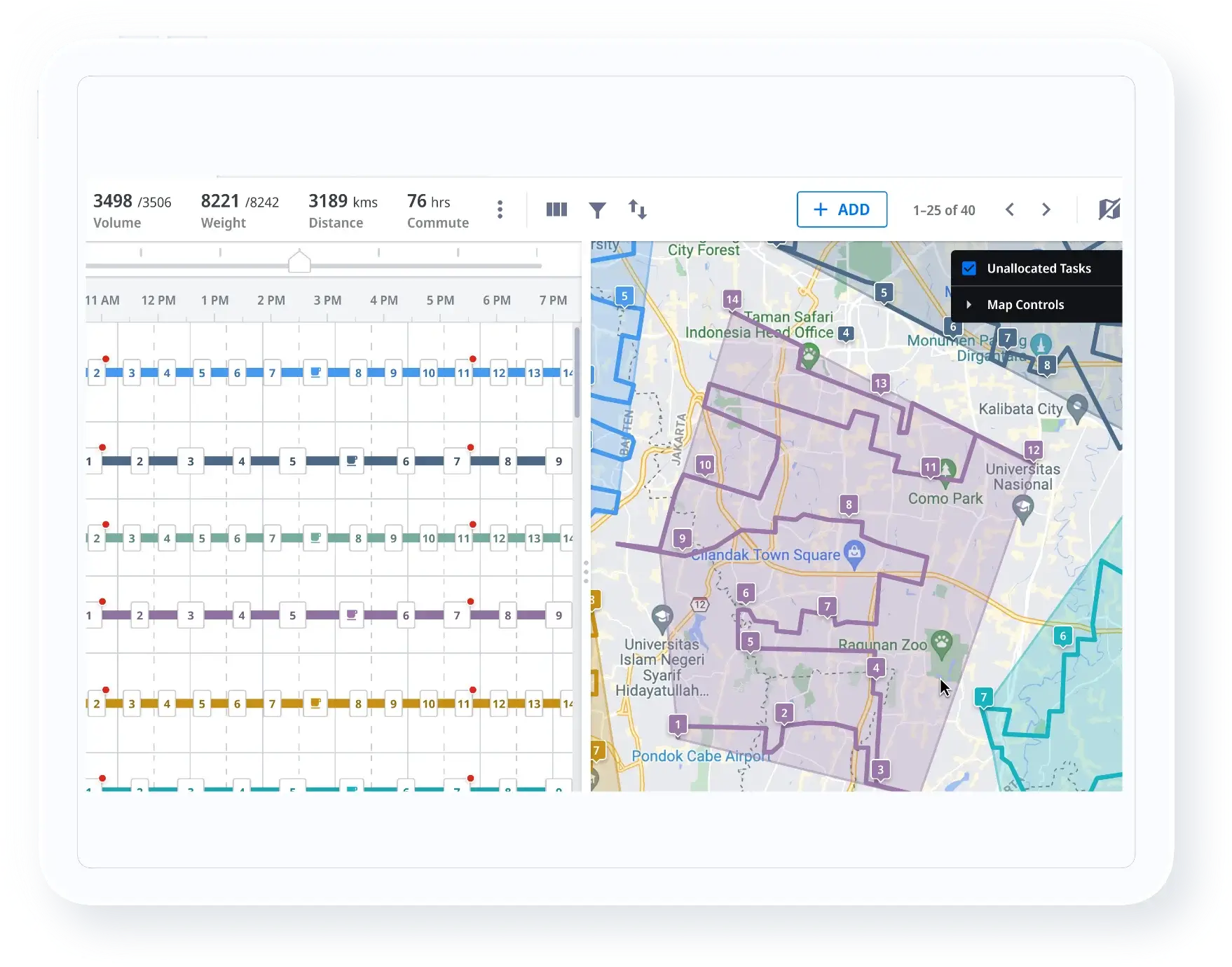
Task: Go to next page with right chevron
Action: 1046,210
